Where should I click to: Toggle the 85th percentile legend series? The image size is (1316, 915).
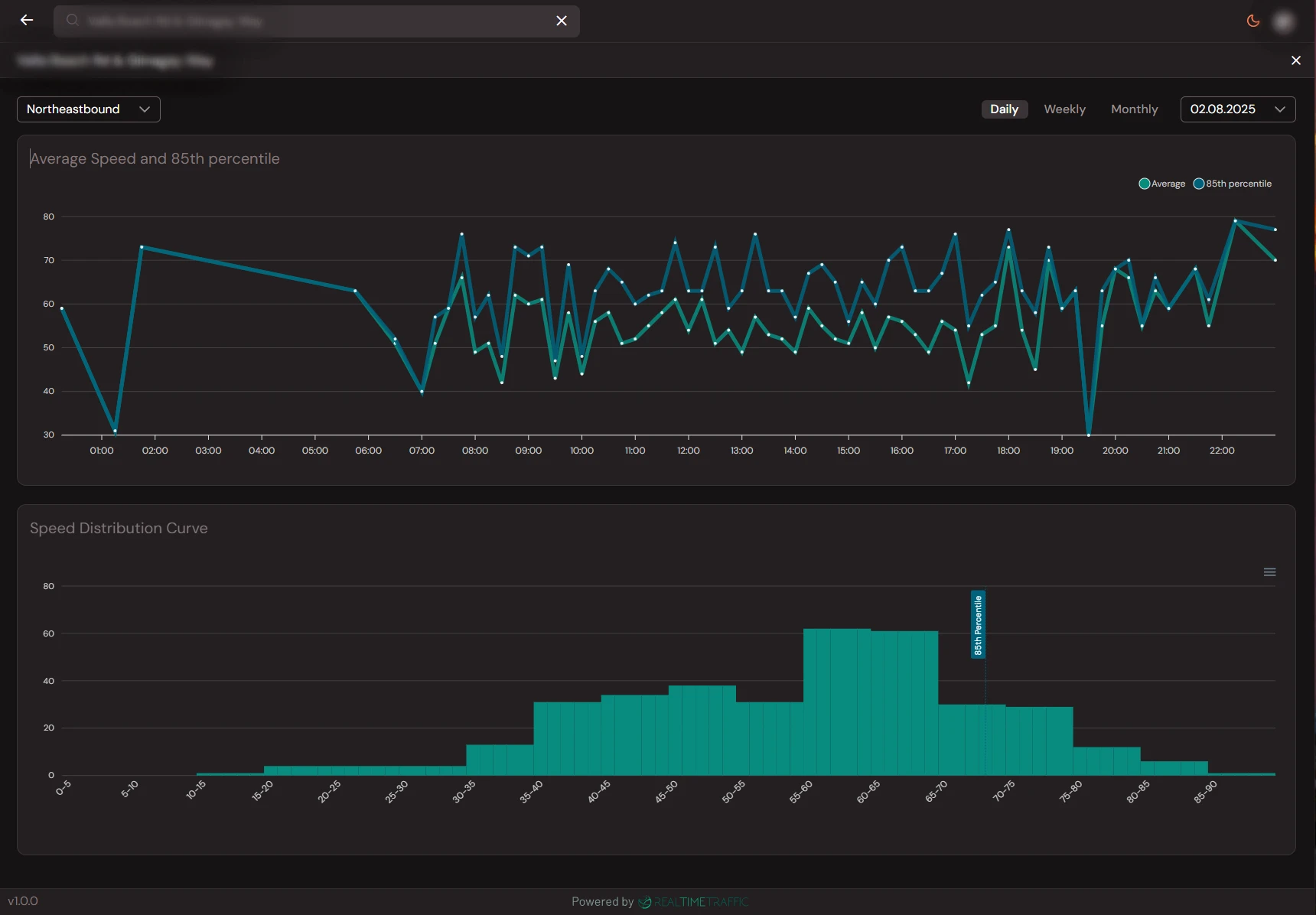pyautogui.click(x=1233, y=184)
